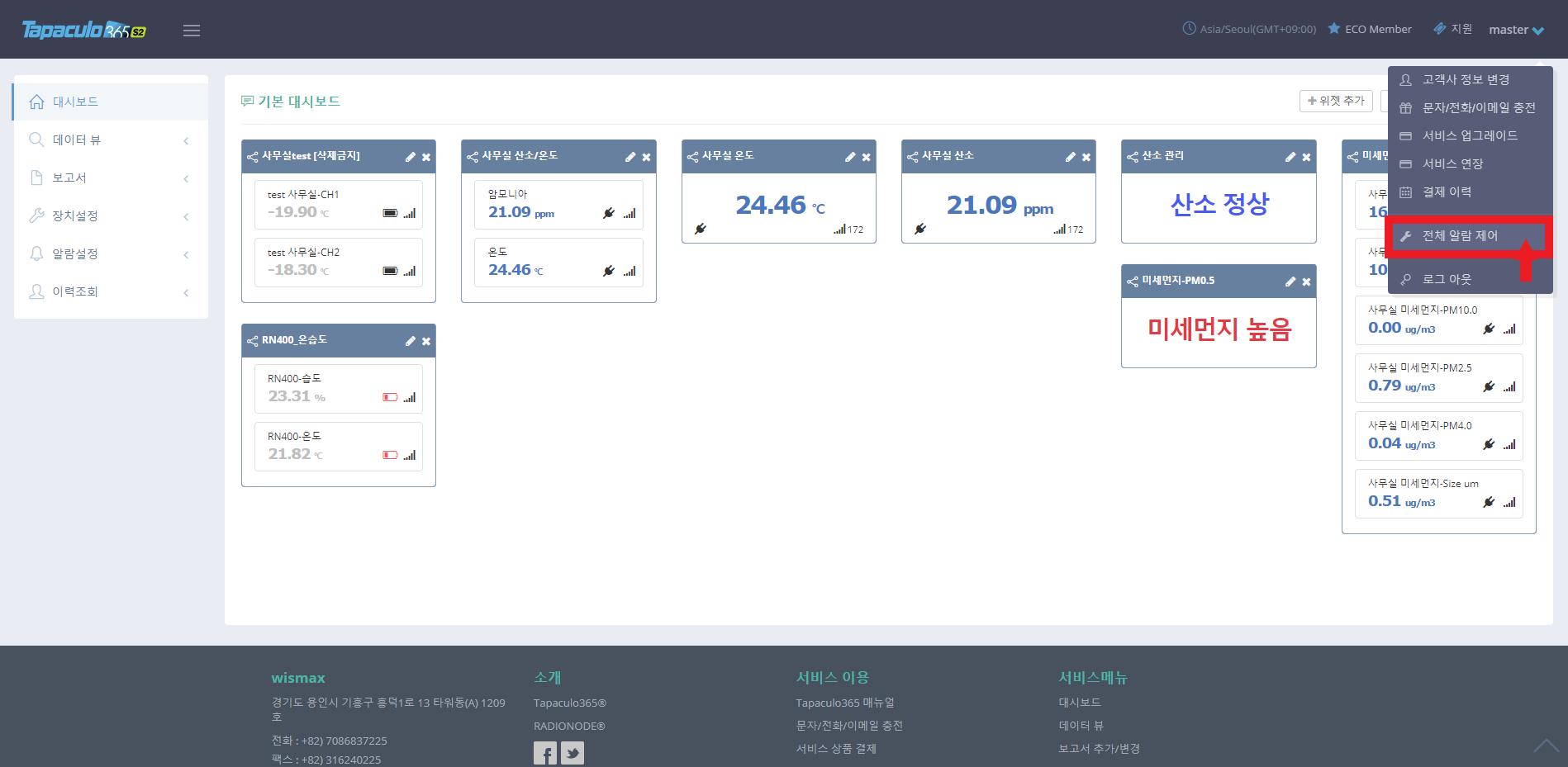Edit the 산소 관리 widget

[1290, 157]
